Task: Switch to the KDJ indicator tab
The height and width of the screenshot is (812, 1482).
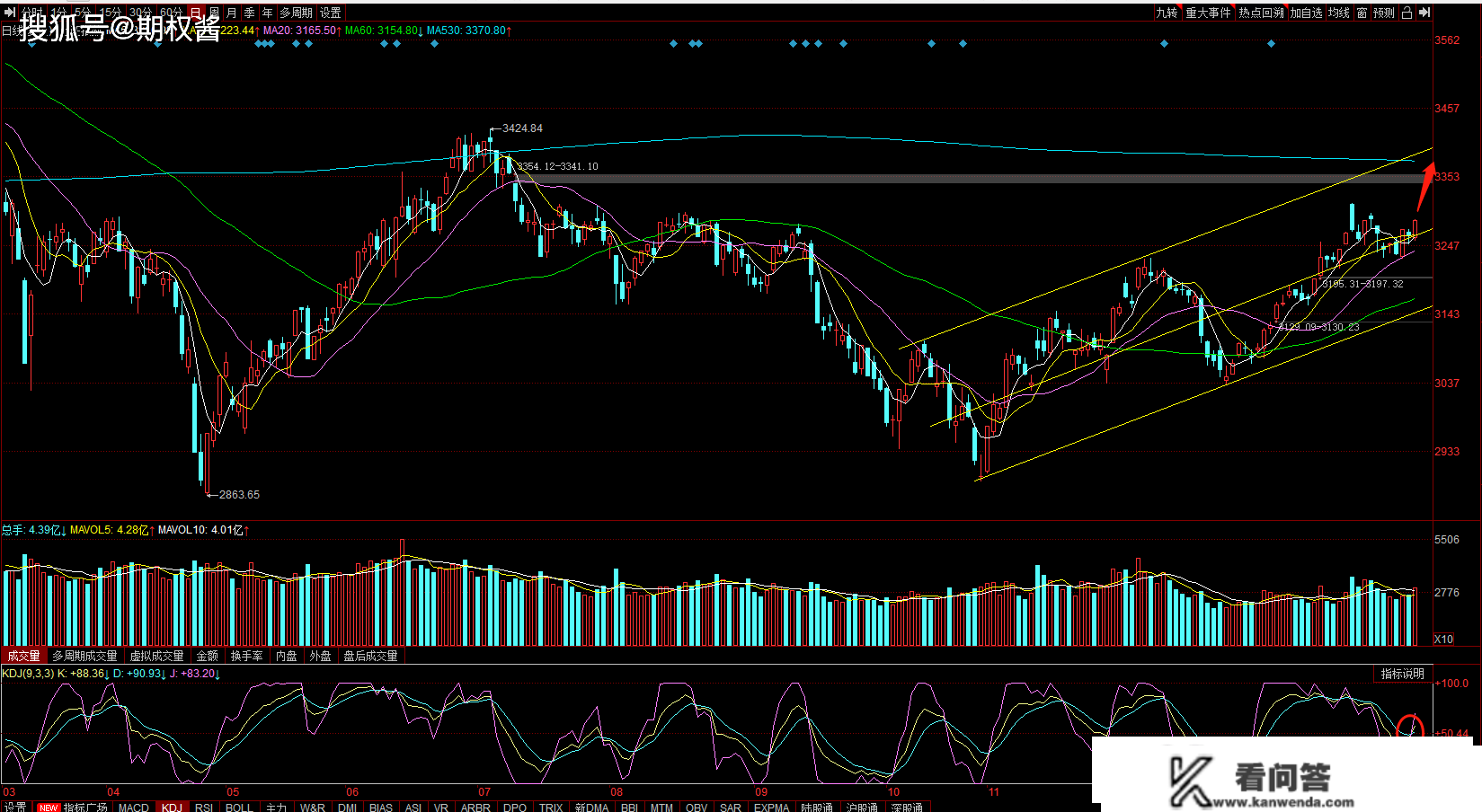Action: [x=172, y=808]
